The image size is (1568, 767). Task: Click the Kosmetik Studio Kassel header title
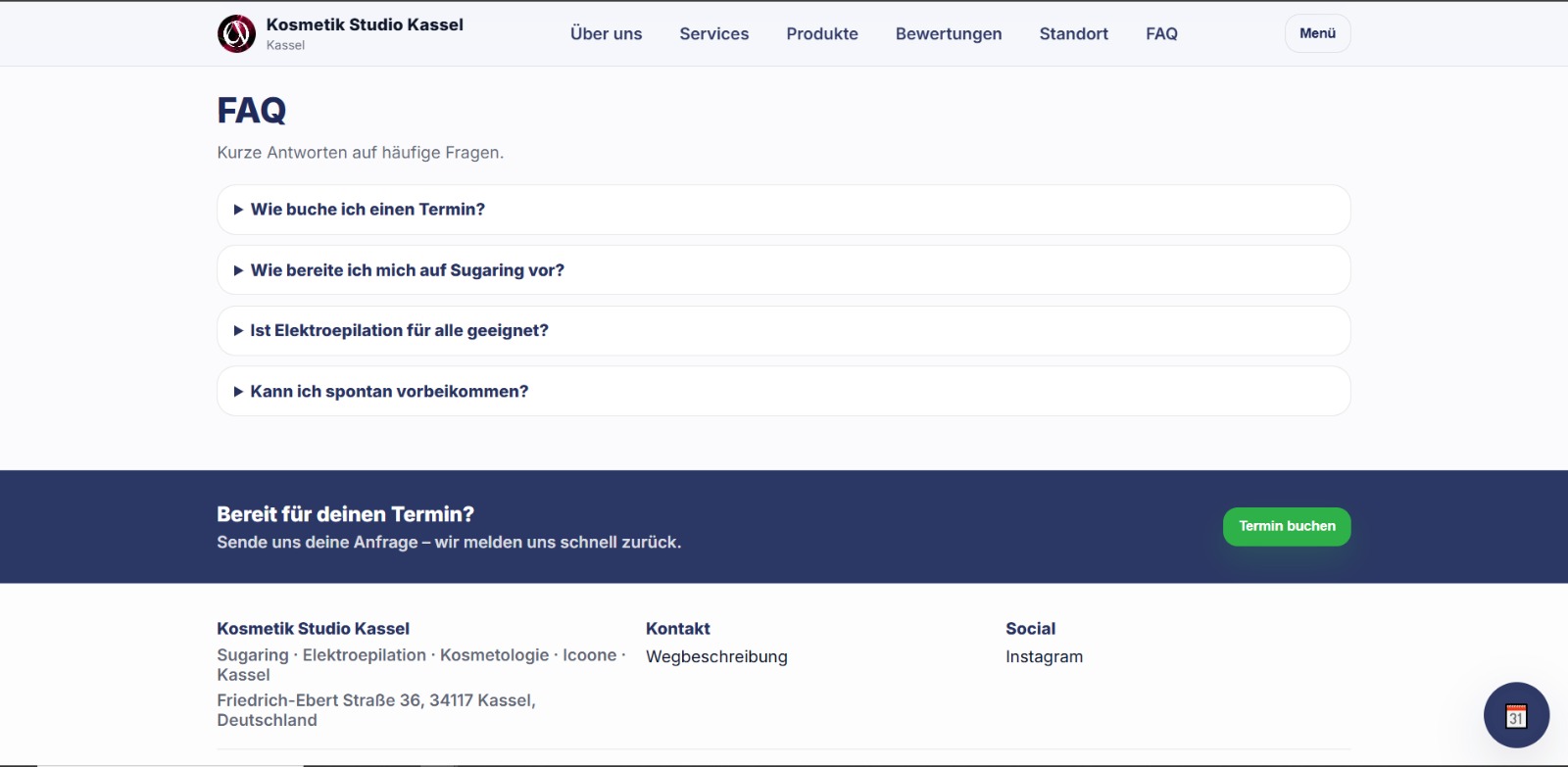coord(365,25)
